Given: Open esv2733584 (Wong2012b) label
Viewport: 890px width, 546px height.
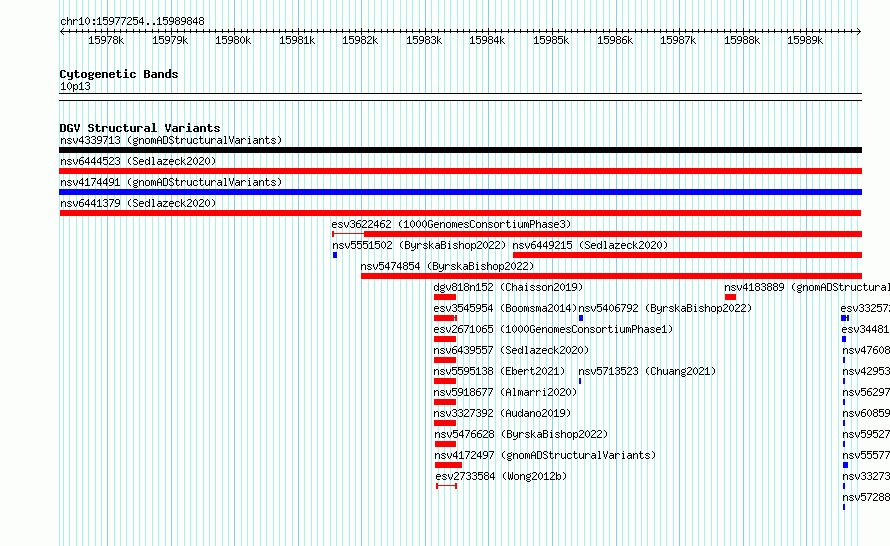Looking at the screenshot, I should click(501, 476).
